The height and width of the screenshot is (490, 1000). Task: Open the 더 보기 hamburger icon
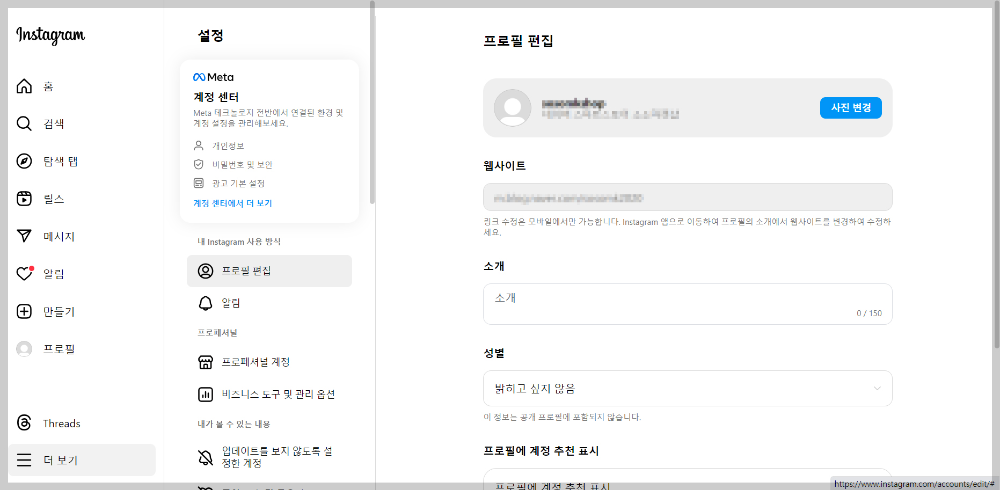pyautogui.click(x=24, y=461)
